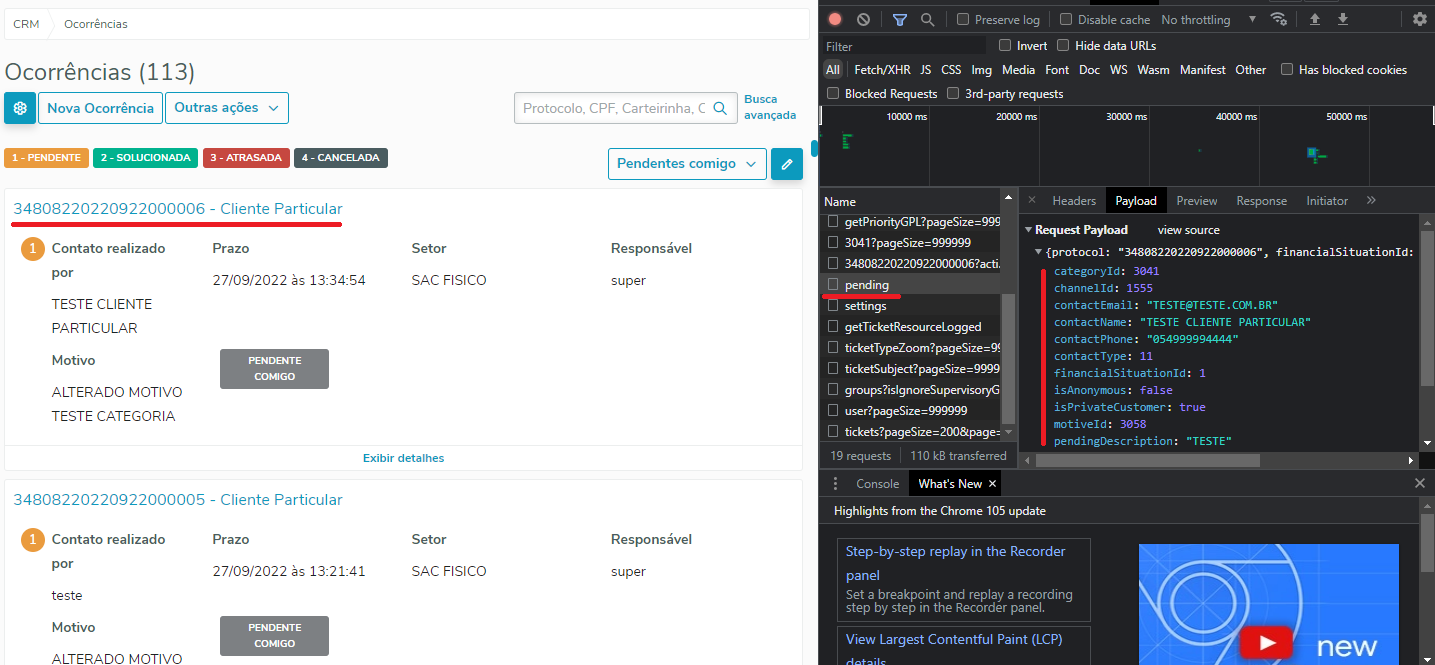Open Step-by-step replay in Recorder link

(955, 563)
